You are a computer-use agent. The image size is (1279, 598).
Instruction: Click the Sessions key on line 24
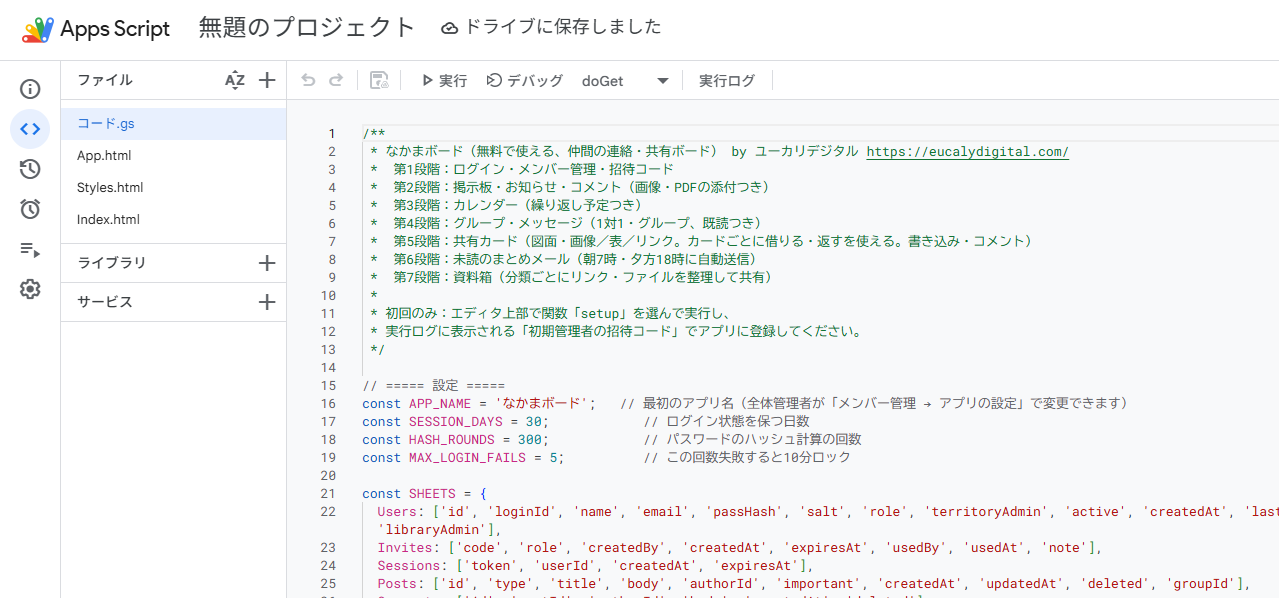pyautogui.click(x=409, y=566)
